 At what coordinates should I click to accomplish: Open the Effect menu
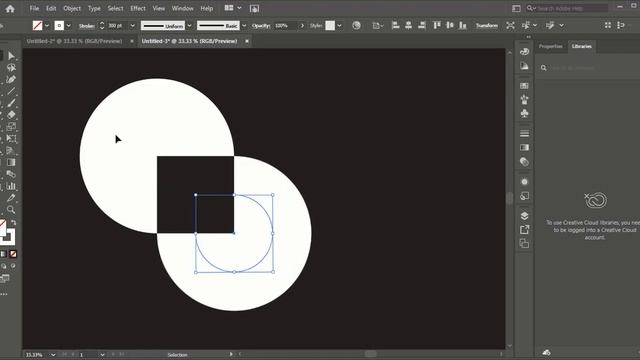[x=138, y=8]
